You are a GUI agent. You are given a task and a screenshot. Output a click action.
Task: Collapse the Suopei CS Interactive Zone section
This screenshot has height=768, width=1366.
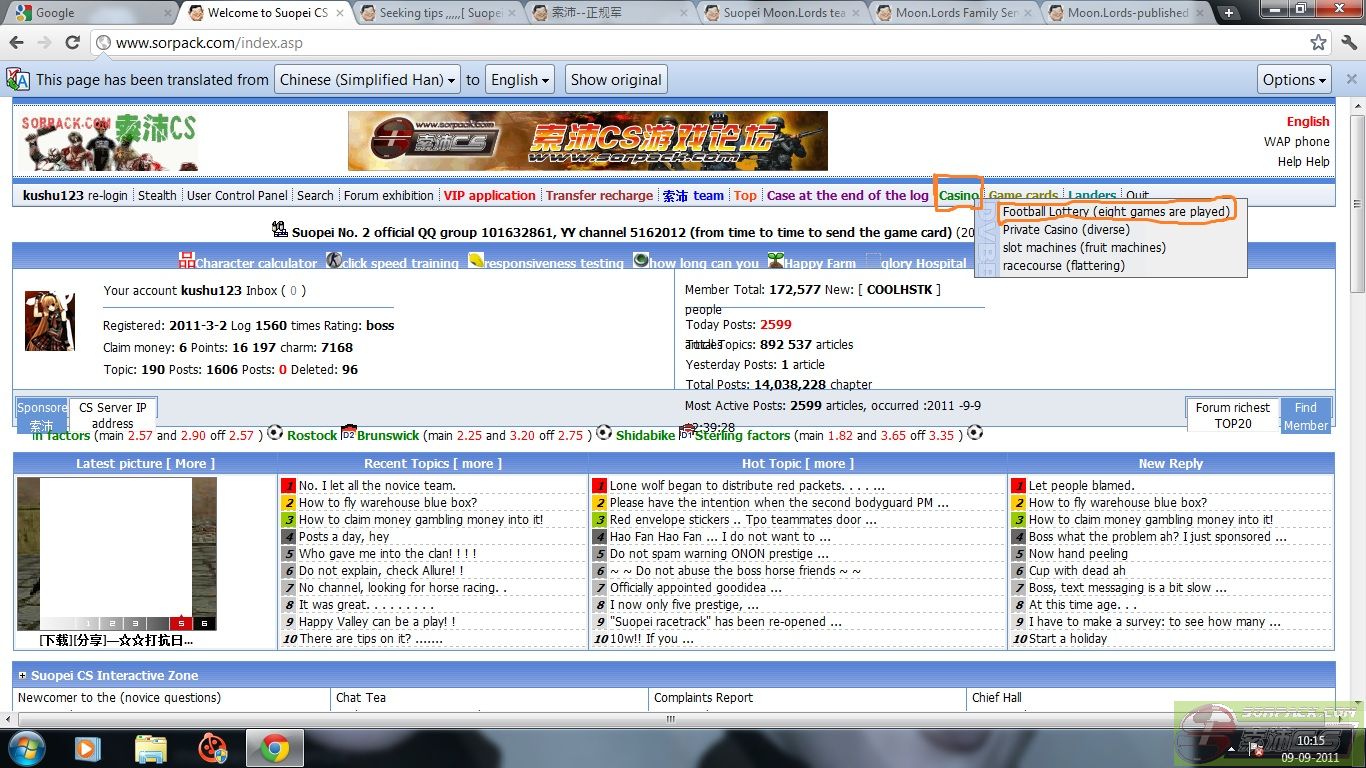(22, 676)
